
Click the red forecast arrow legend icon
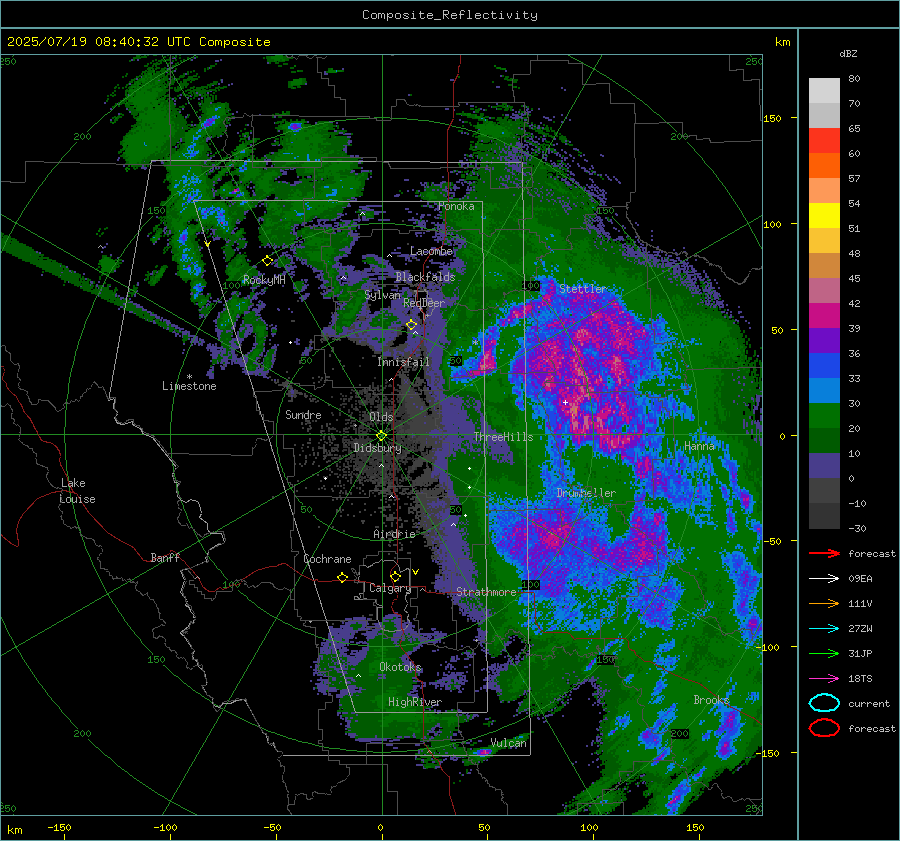(824, 553)
